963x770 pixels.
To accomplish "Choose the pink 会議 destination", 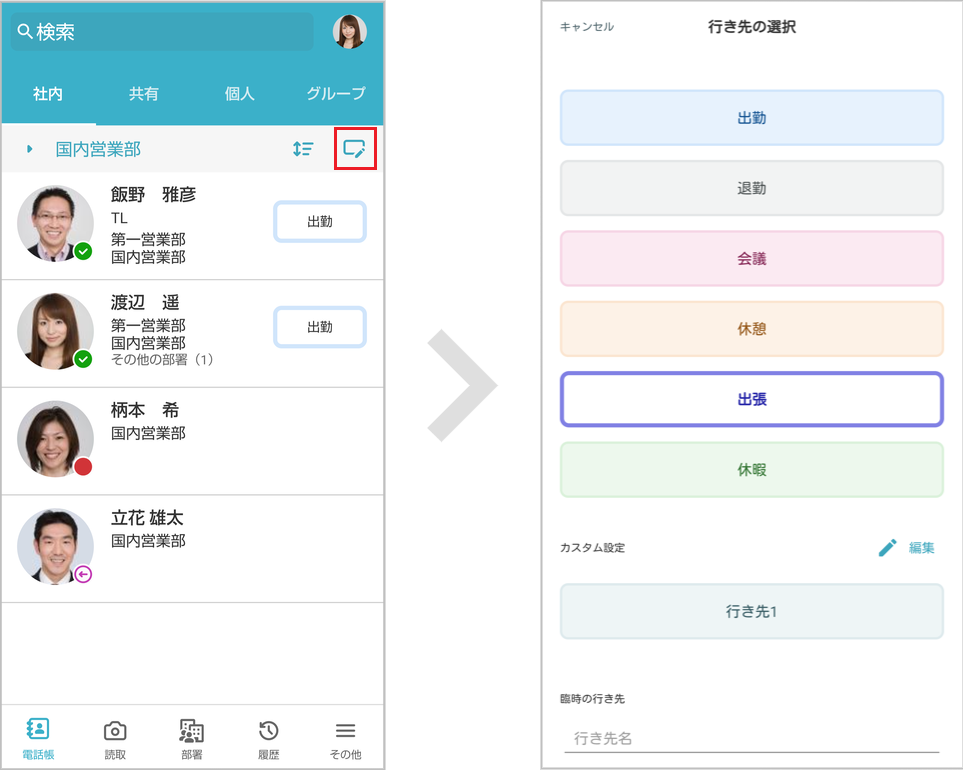I will 752,259.
